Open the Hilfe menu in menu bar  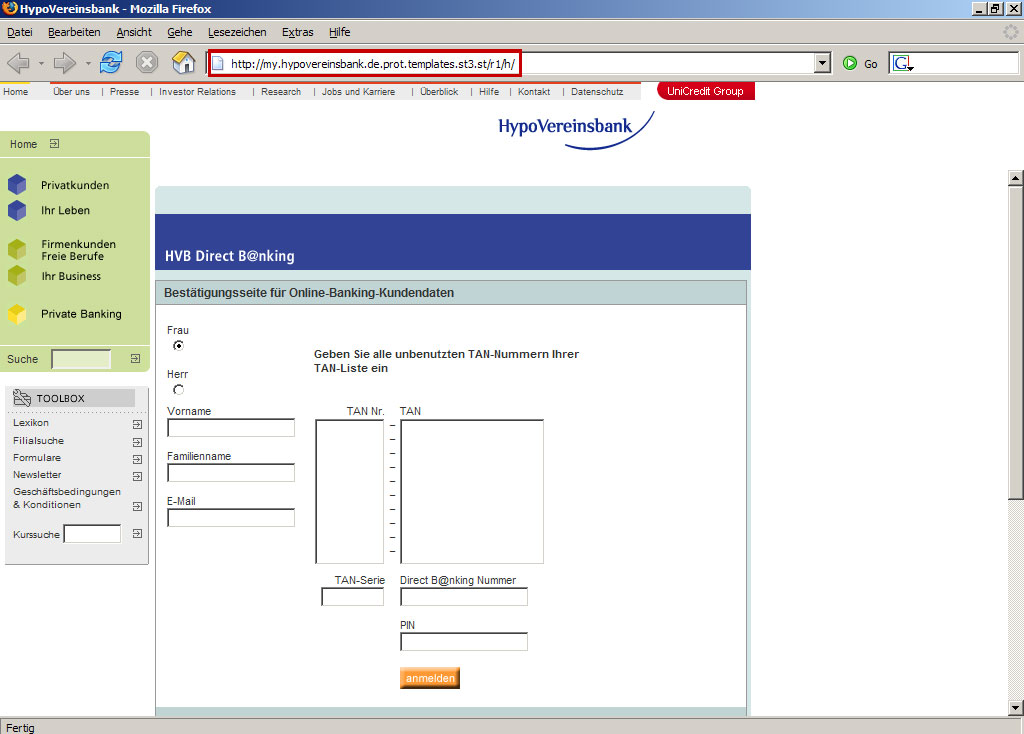tap(340, 32)
